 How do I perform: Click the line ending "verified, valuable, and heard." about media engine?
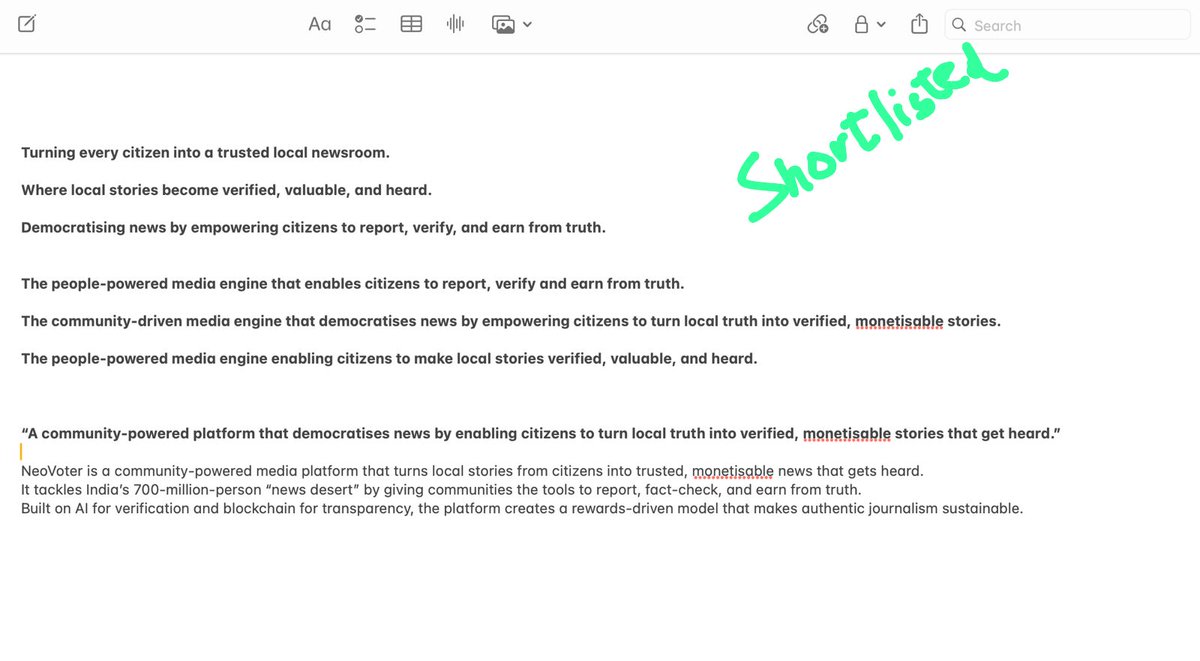tap(389, 358)
